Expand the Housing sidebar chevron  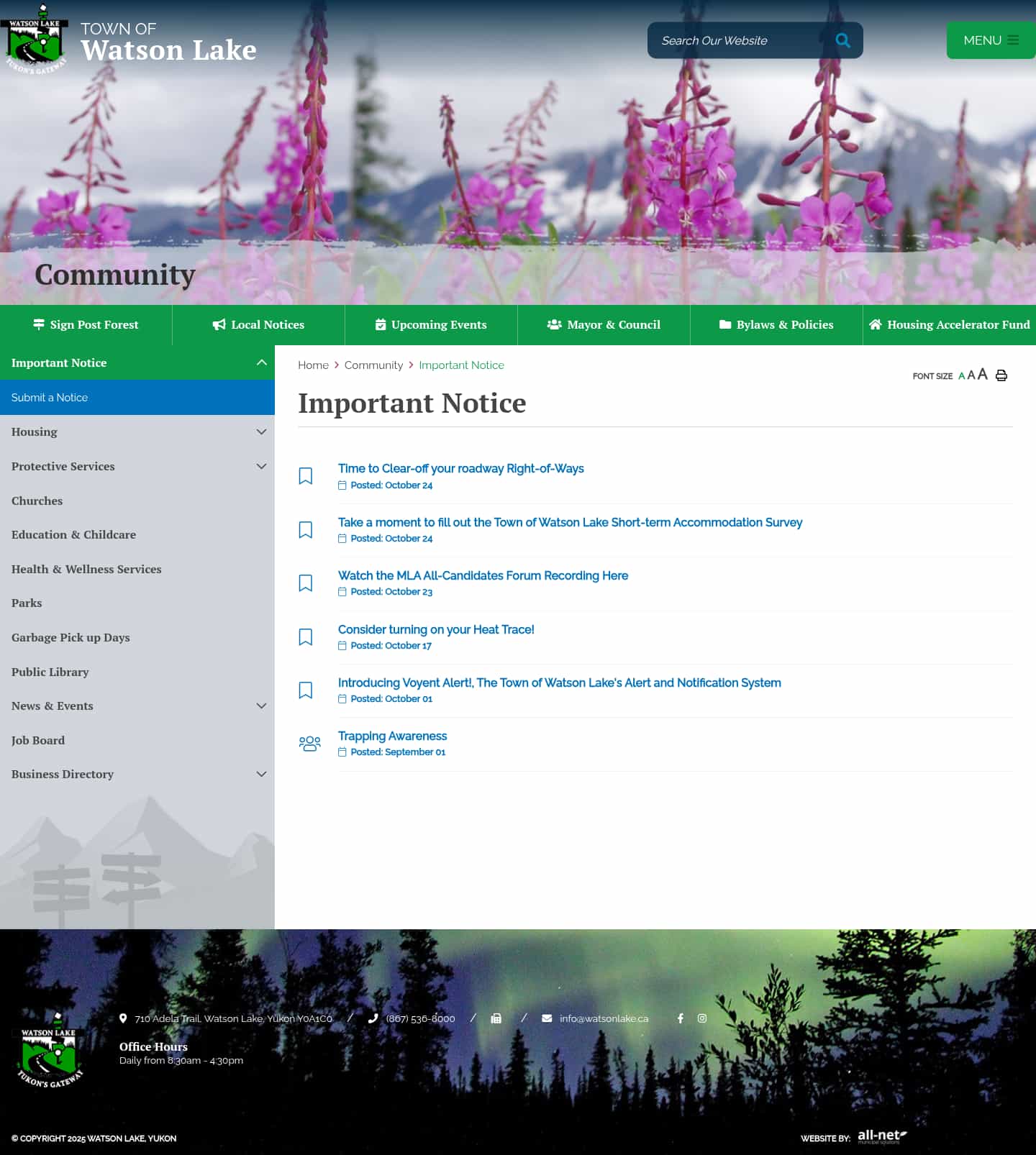[261, 432]
